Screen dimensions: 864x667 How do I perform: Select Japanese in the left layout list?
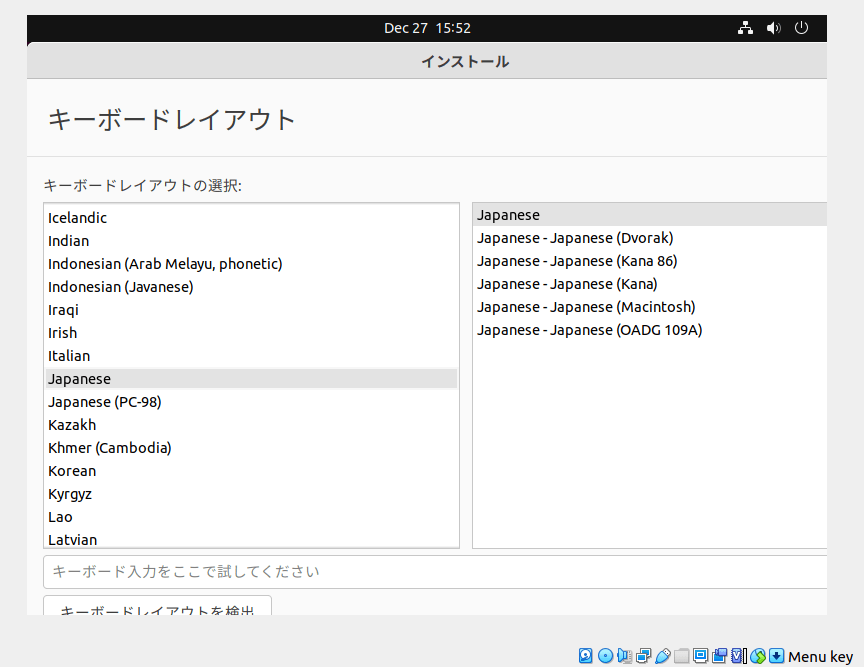pyautogui.click(x=251, y=379)
